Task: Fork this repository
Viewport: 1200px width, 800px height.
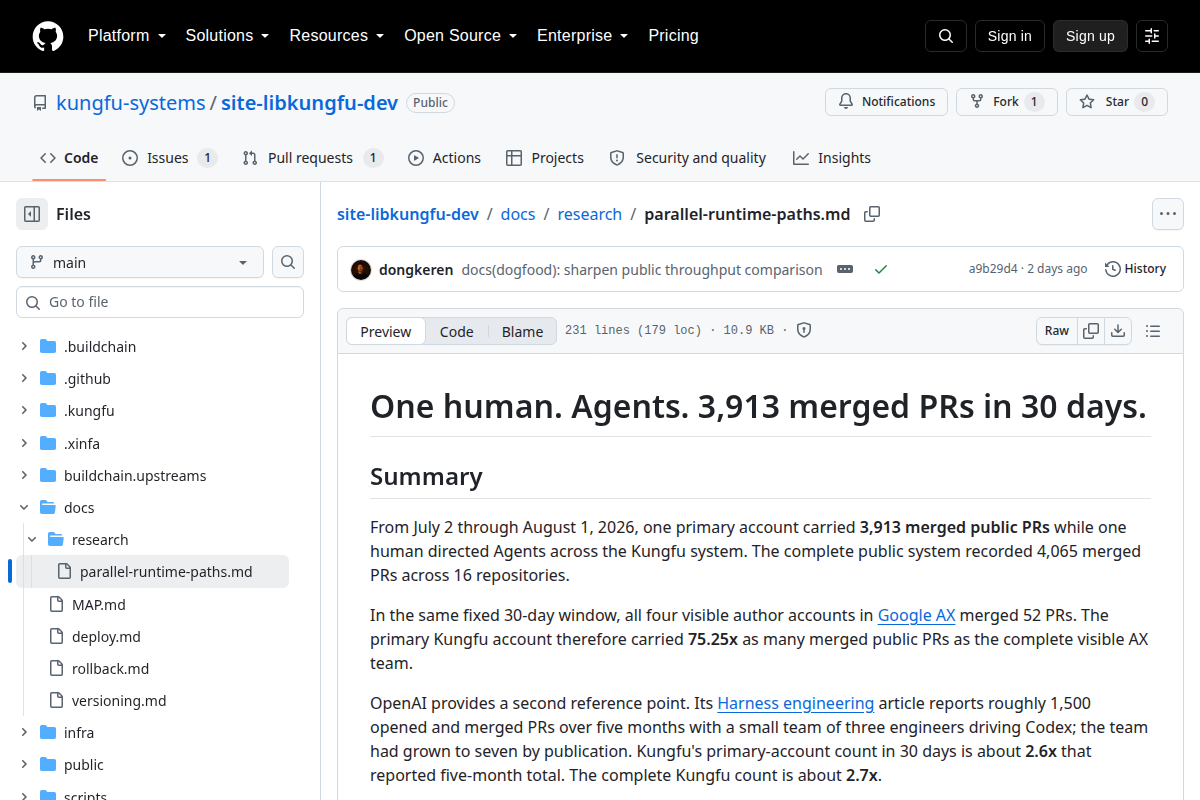Action: [x=1007, y=102]
